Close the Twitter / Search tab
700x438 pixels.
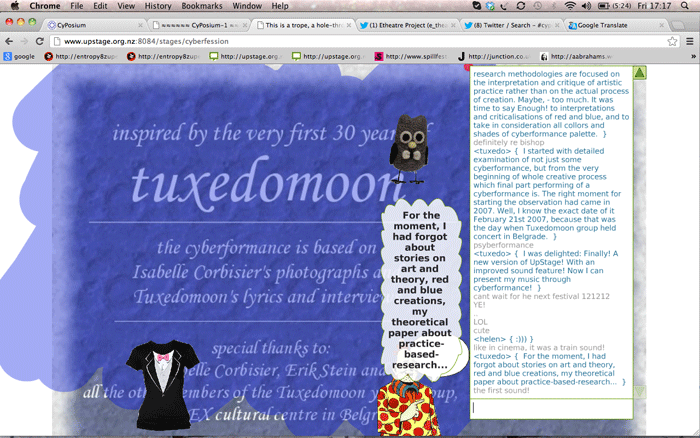coord(557,25)
